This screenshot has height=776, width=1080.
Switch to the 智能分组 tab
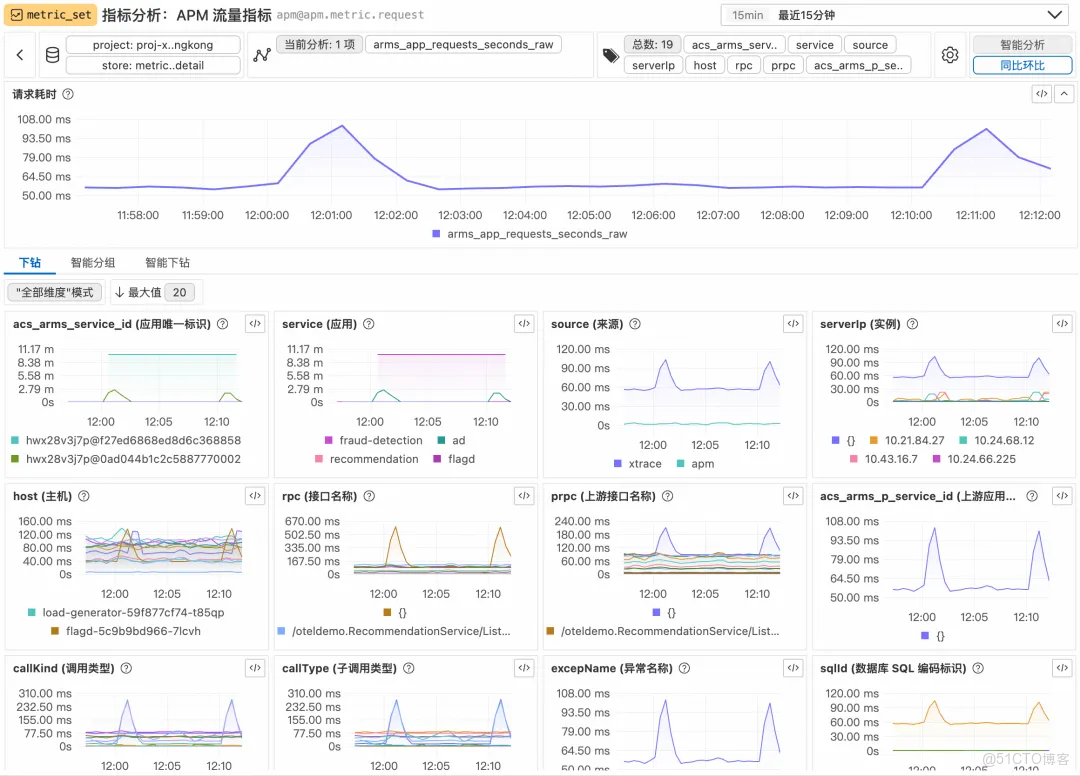92,262
